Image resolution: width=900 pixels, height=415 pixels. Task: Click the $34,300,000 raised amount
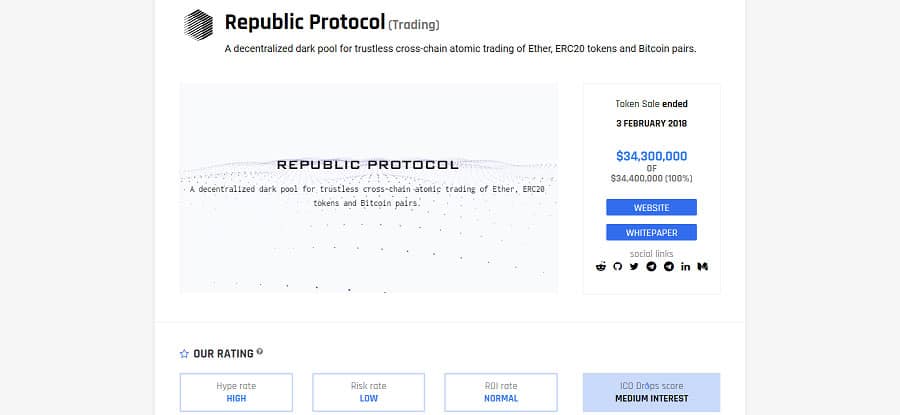point(651,156)
